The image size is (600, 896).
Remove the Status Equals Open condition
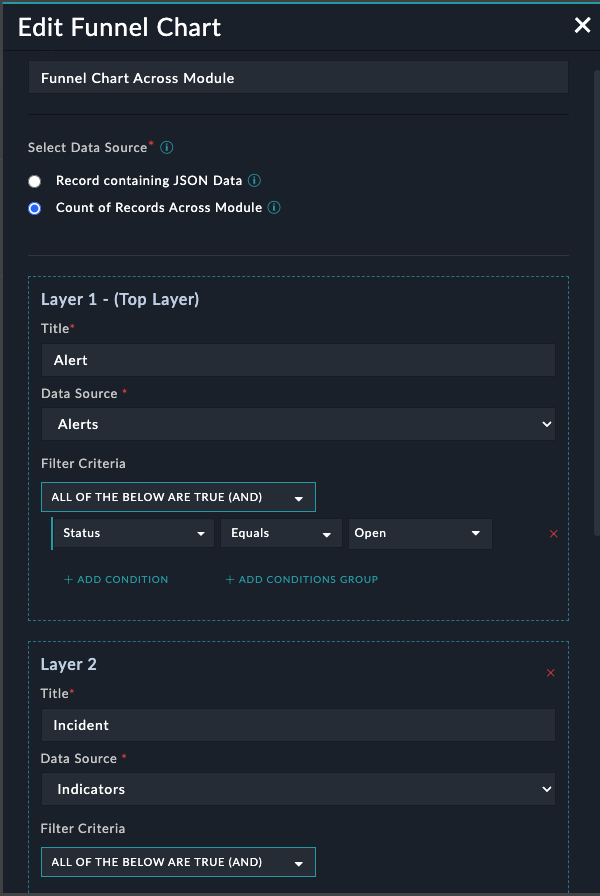pos(553,534)
